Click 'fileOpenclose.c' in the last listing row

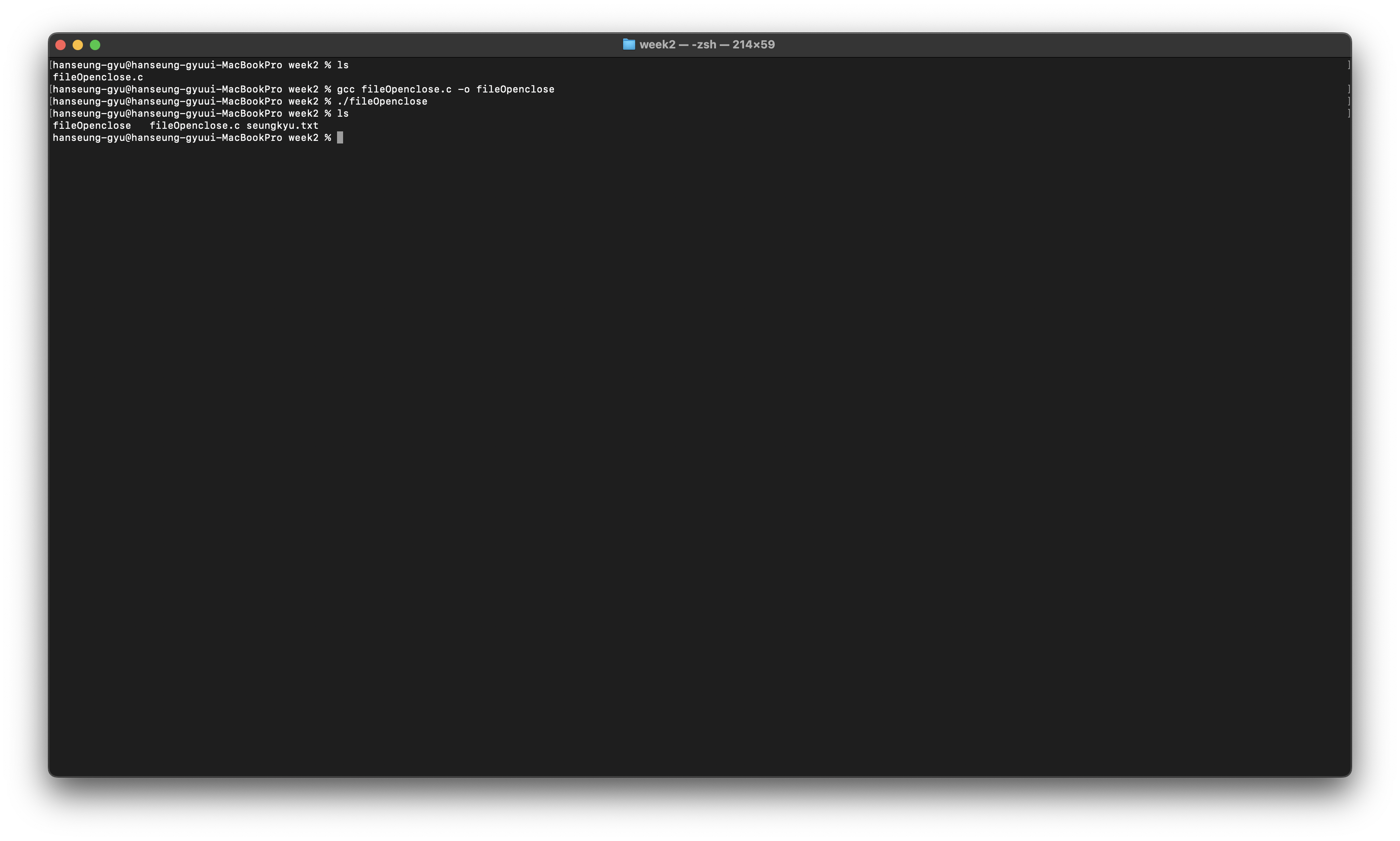[194, 126]
